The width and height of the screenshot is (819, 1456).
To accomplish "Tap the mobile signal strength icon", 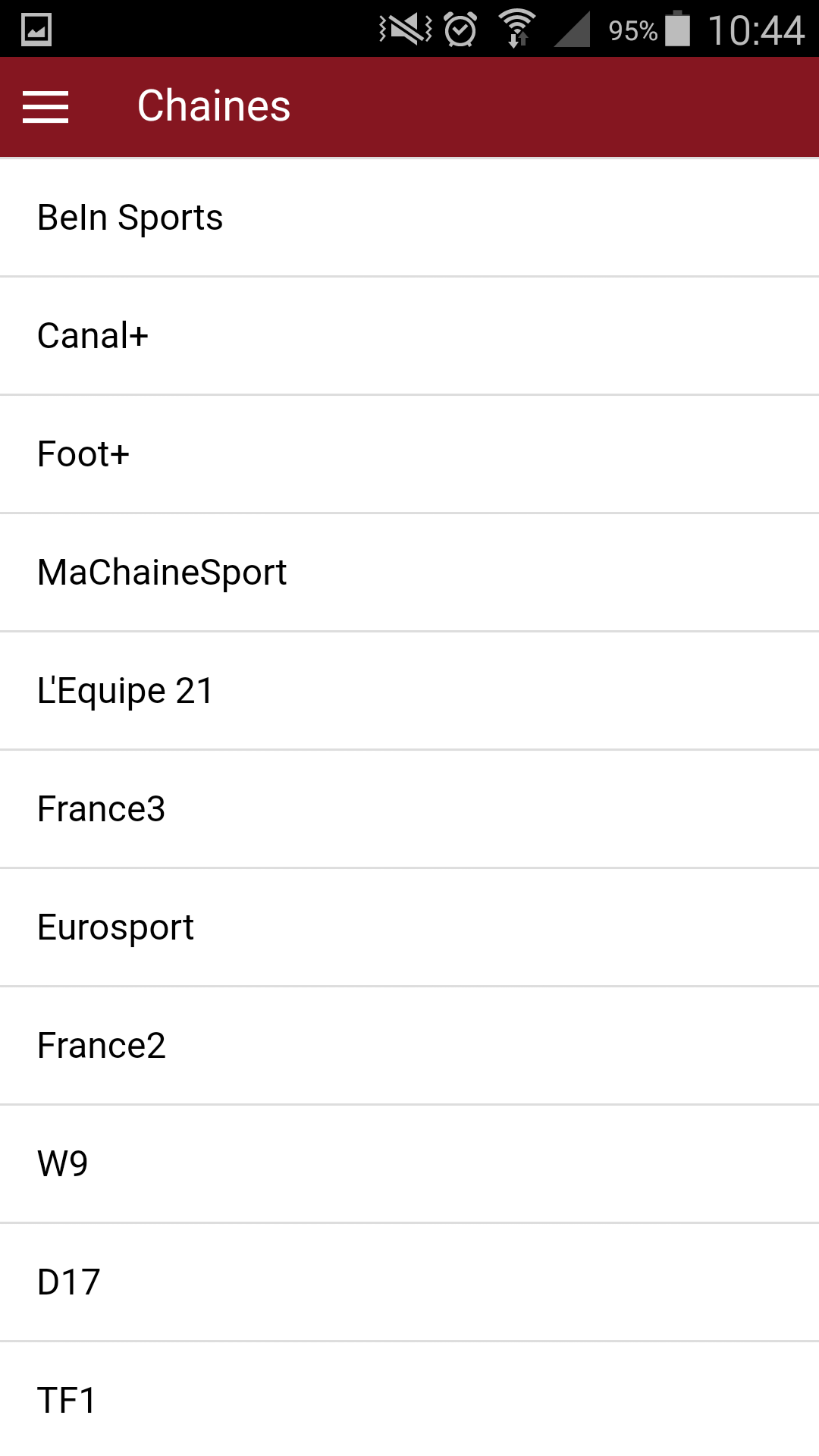I will coord(573,30).
